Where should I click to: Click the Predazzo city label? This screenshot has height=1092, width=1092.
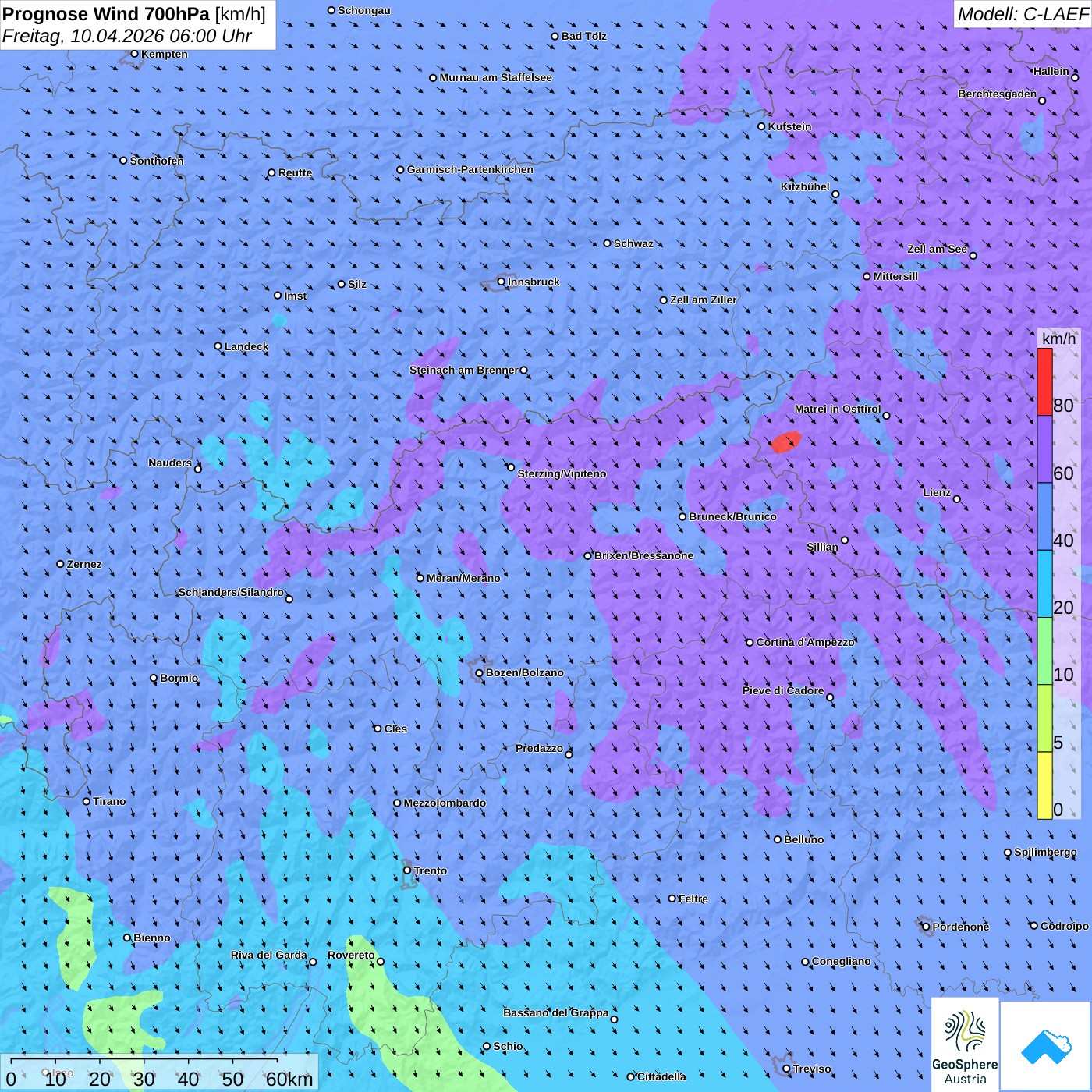coord(539,748)
